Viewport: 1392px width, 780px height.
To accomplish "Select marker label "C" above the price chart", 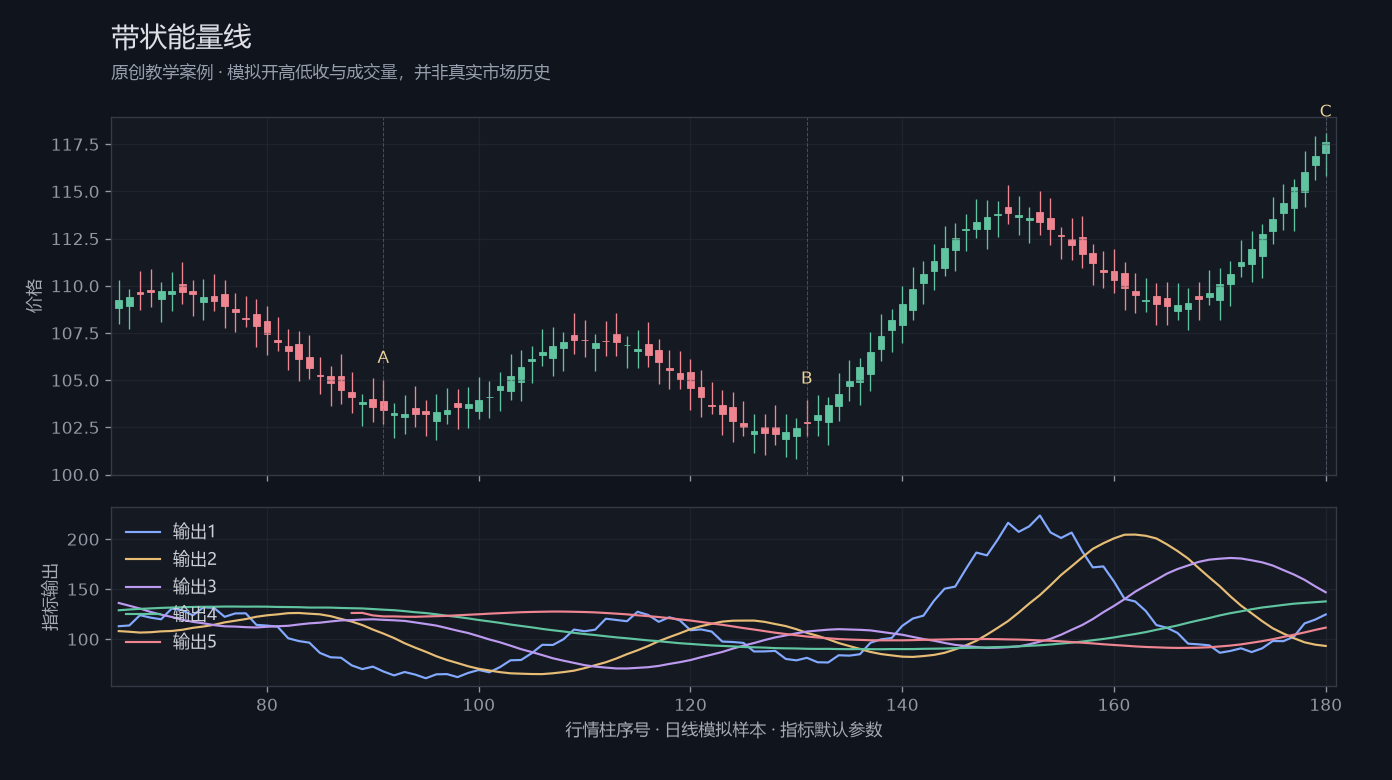I will coord(1326,111).
